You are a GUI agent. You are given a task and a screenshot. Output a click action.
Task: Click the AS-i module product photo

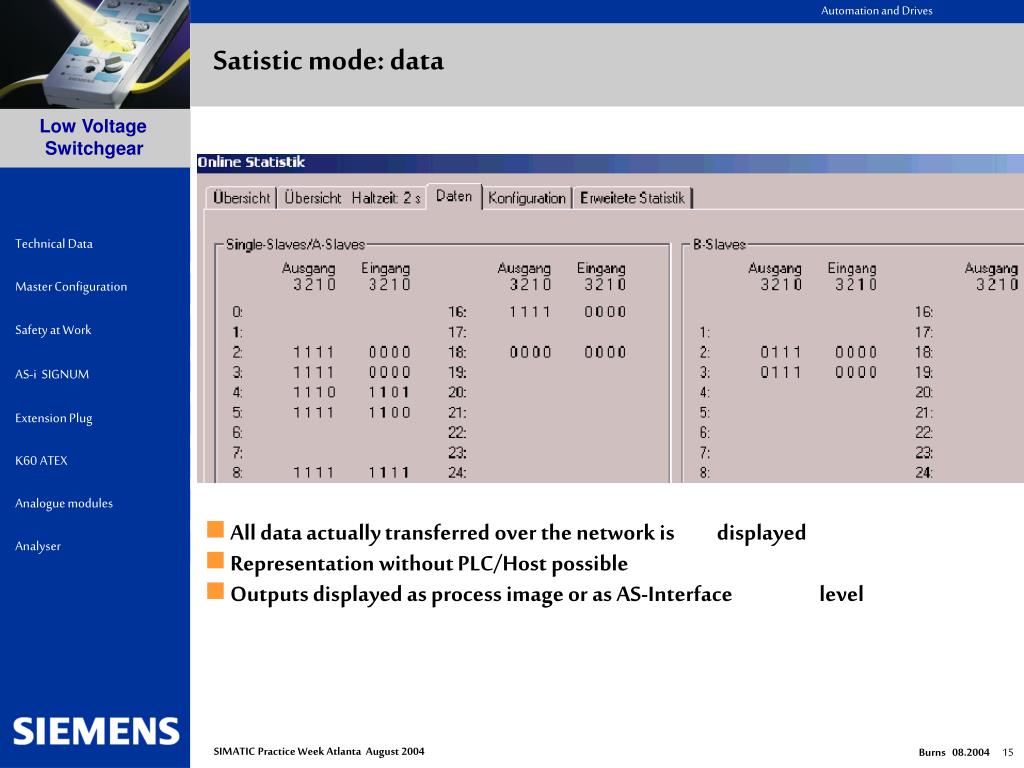click(95, 54)
